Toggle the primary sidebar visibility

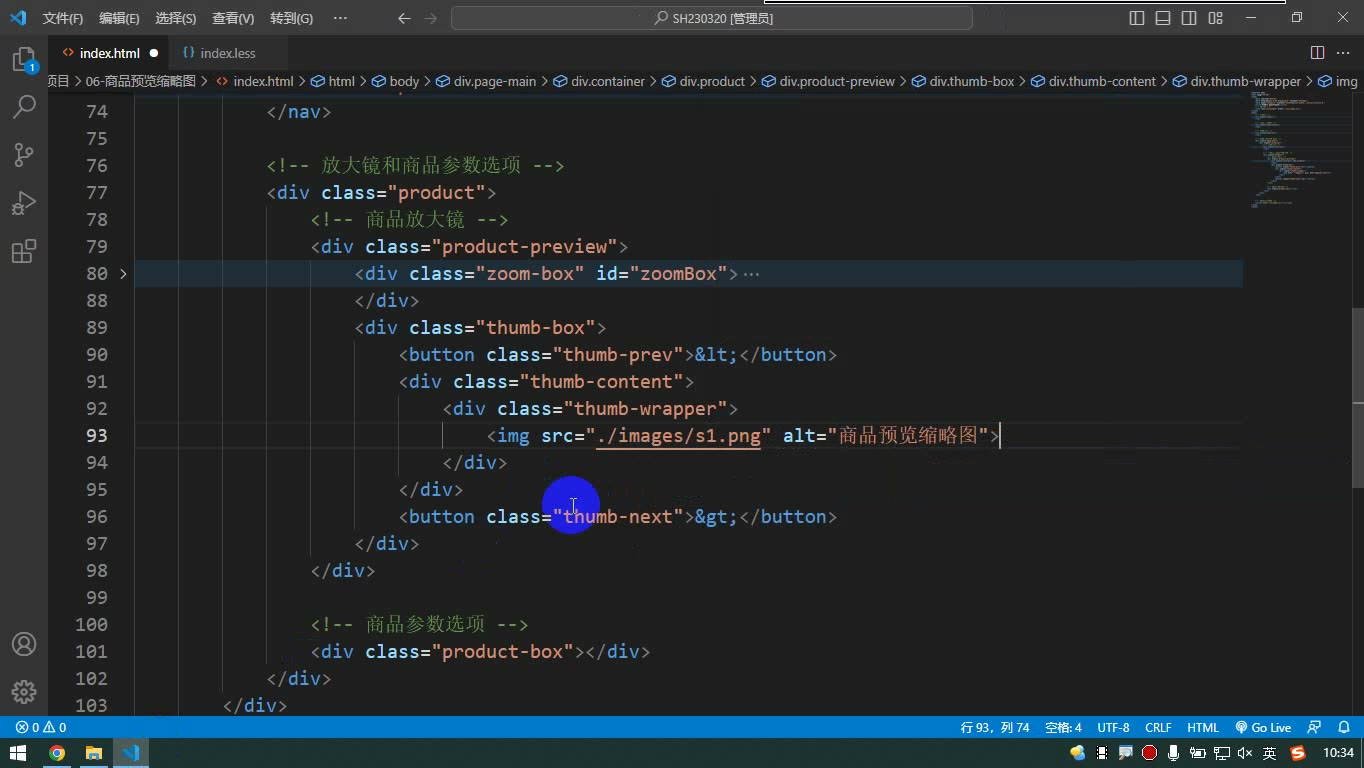1137,18
